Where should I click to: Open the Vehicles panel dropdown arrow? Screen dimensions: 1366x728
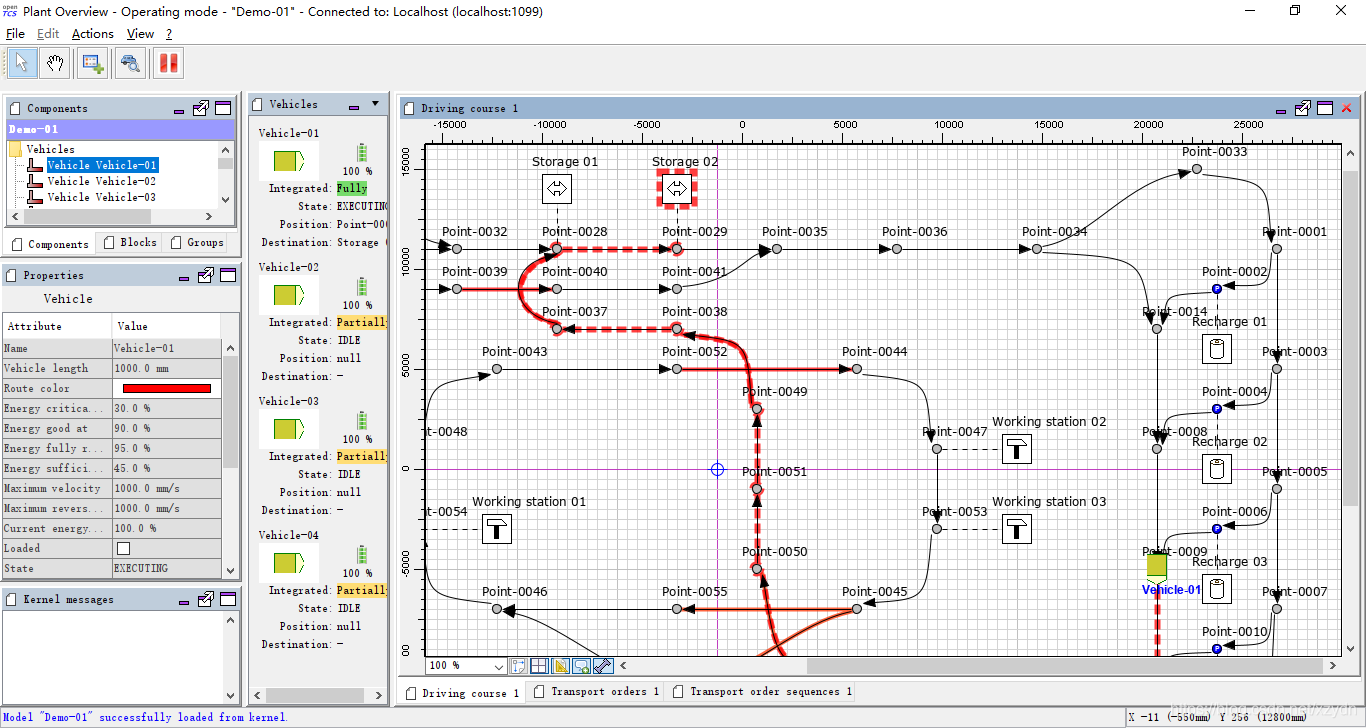tap(376, 104)
